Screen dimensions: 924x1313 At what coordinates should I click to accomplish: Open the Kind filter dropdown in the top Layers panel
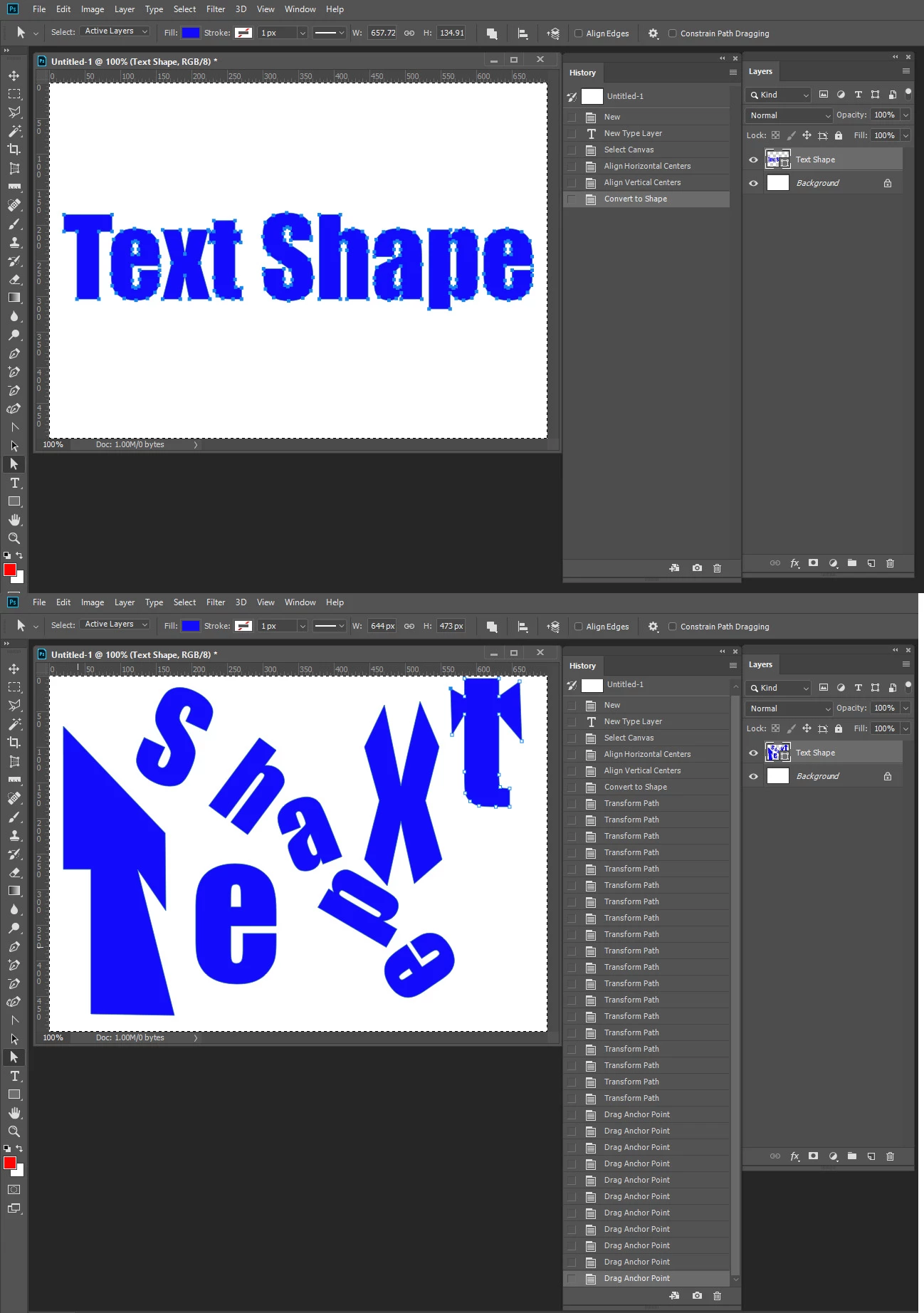(778, 95)
